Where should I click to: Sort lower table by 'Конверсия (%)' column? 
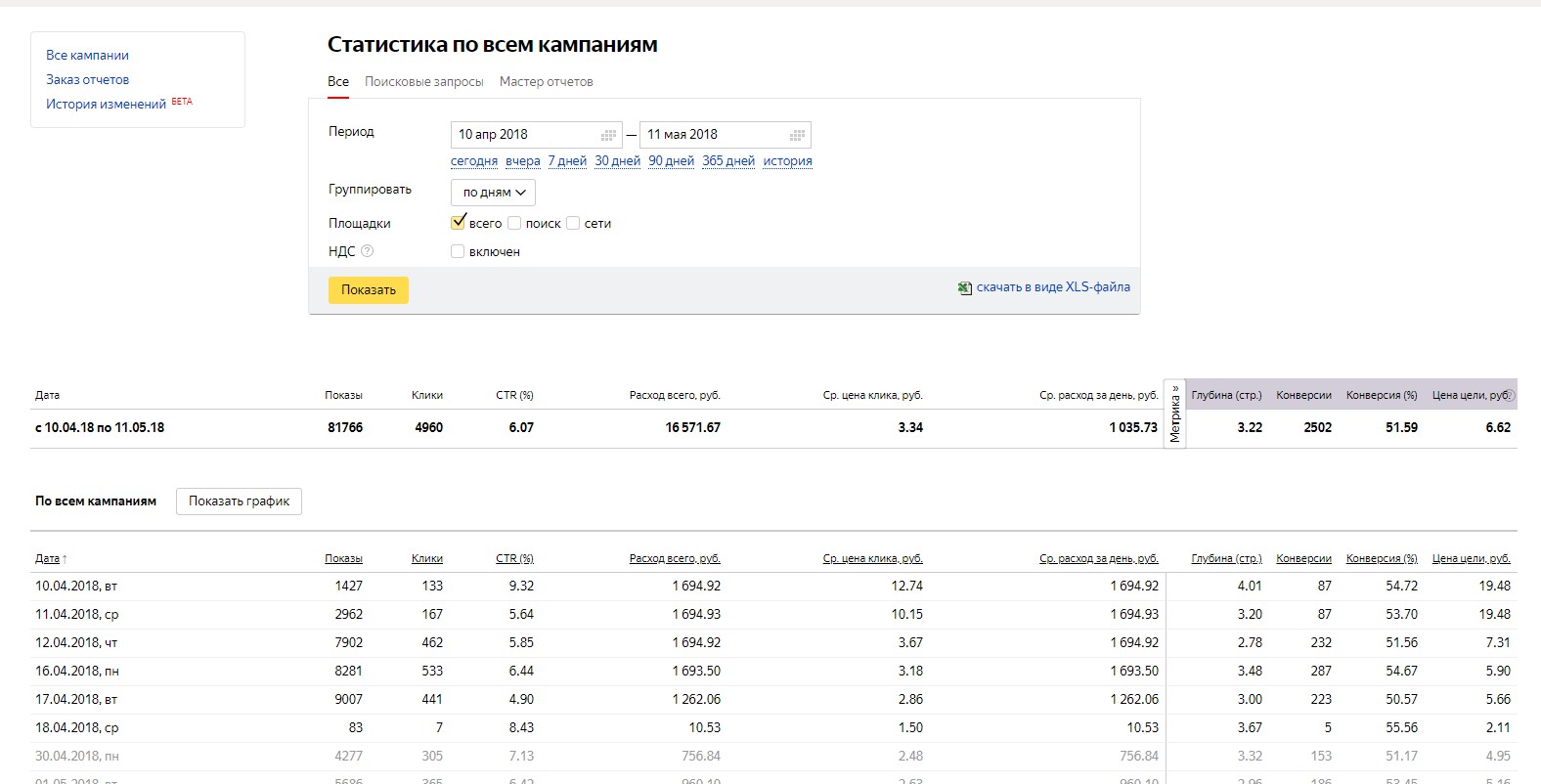click(x=1382, y=558)
